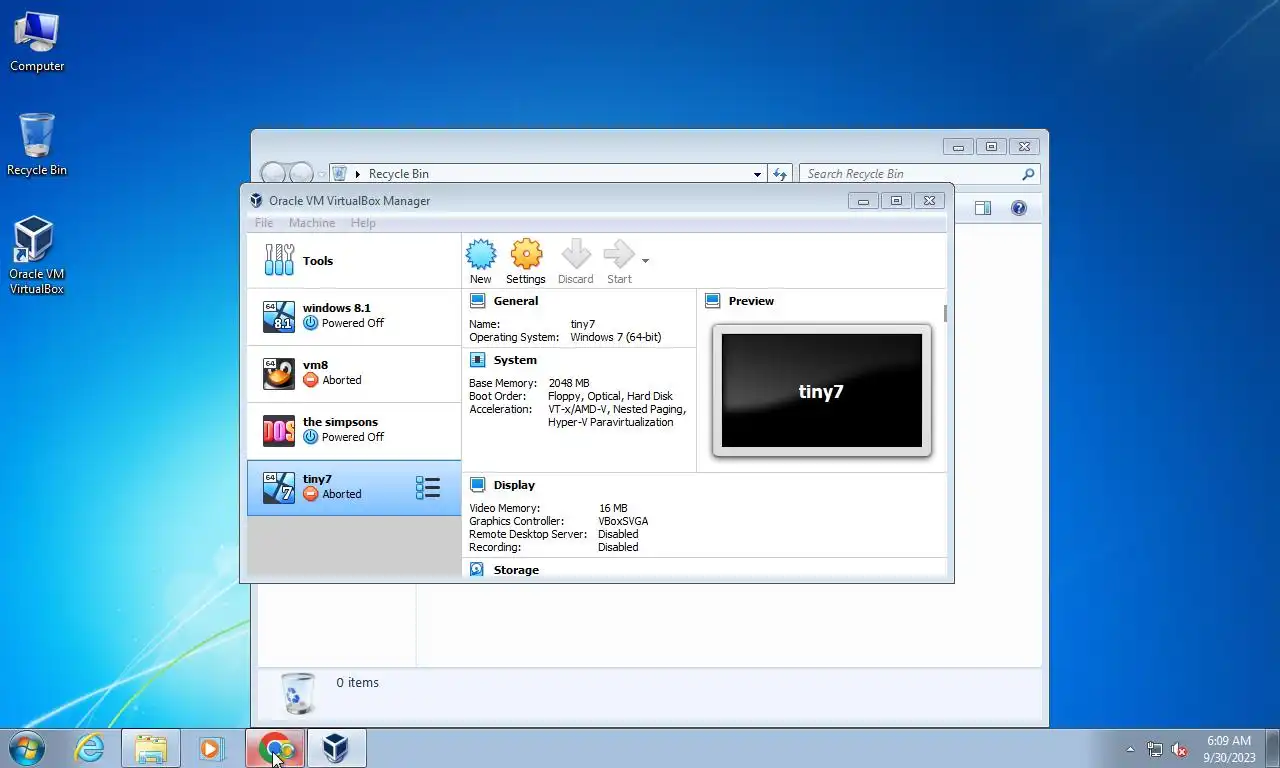Viewport: 1280px width, 768px height.
Task: Click the 2048 MB base memory value
Action: [569, 383]
